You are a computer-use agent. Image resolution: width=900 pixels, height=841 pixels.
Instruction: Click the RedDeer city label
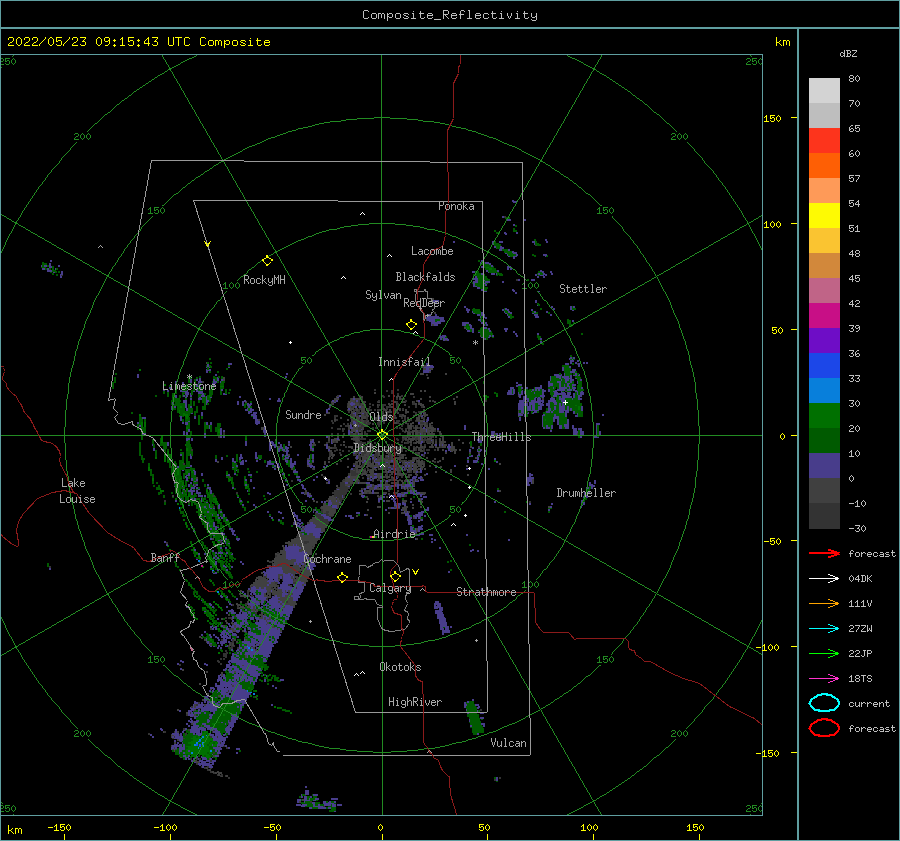pyautogui.click(x=424, y=303)
